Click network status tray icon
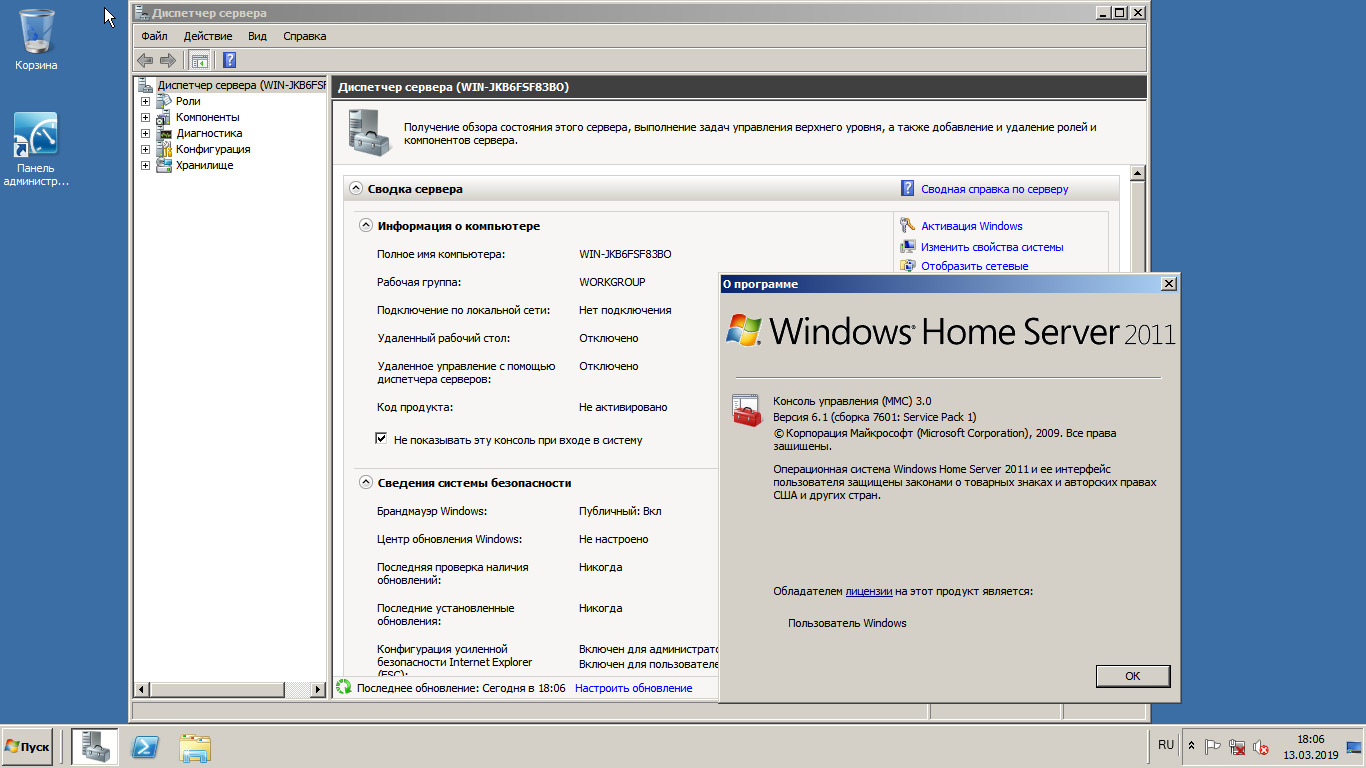Screen dimensions: 1366x768 [x=1237, y=746]
